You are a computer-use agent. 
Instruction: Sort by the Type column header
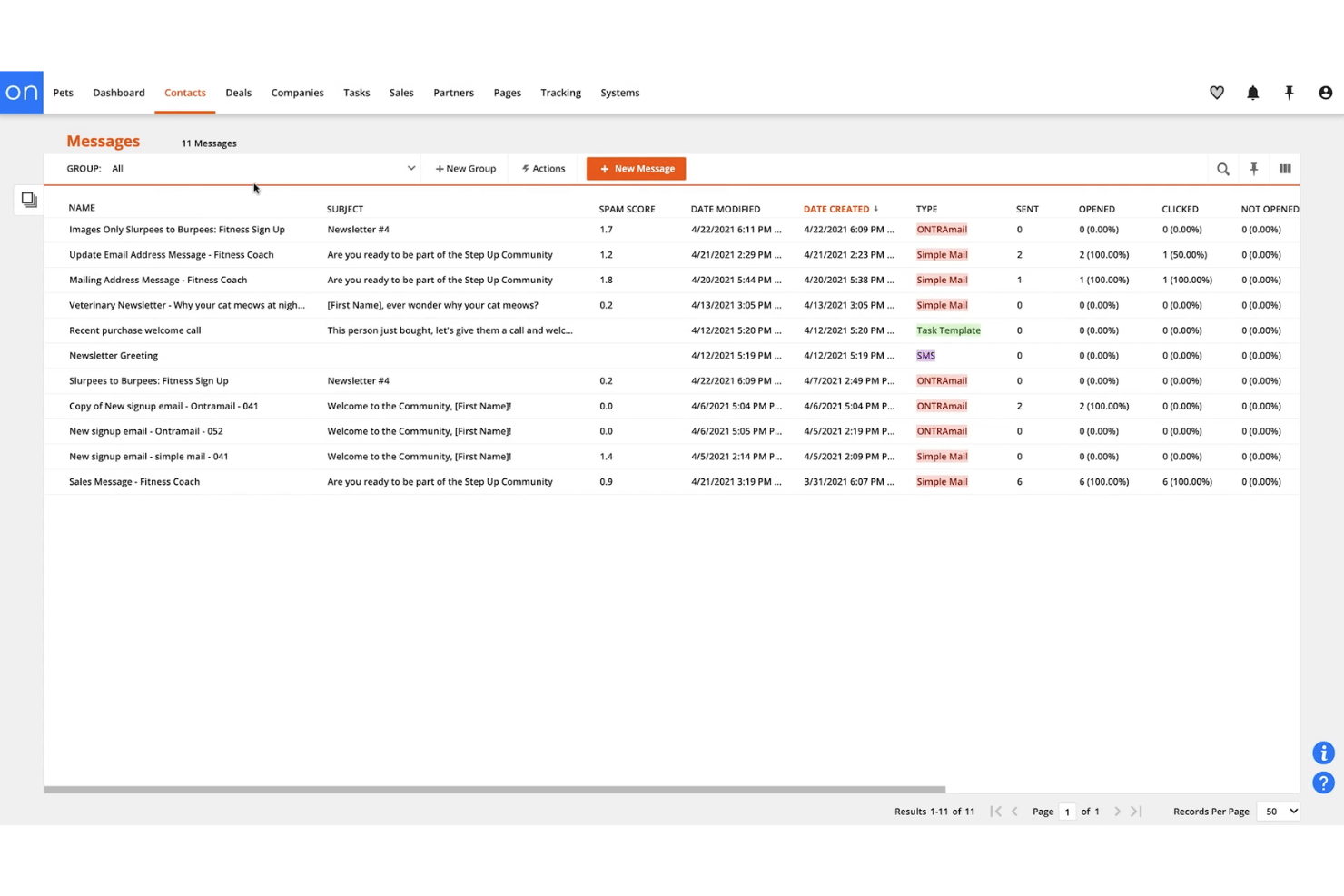click(x=926, y=209)
